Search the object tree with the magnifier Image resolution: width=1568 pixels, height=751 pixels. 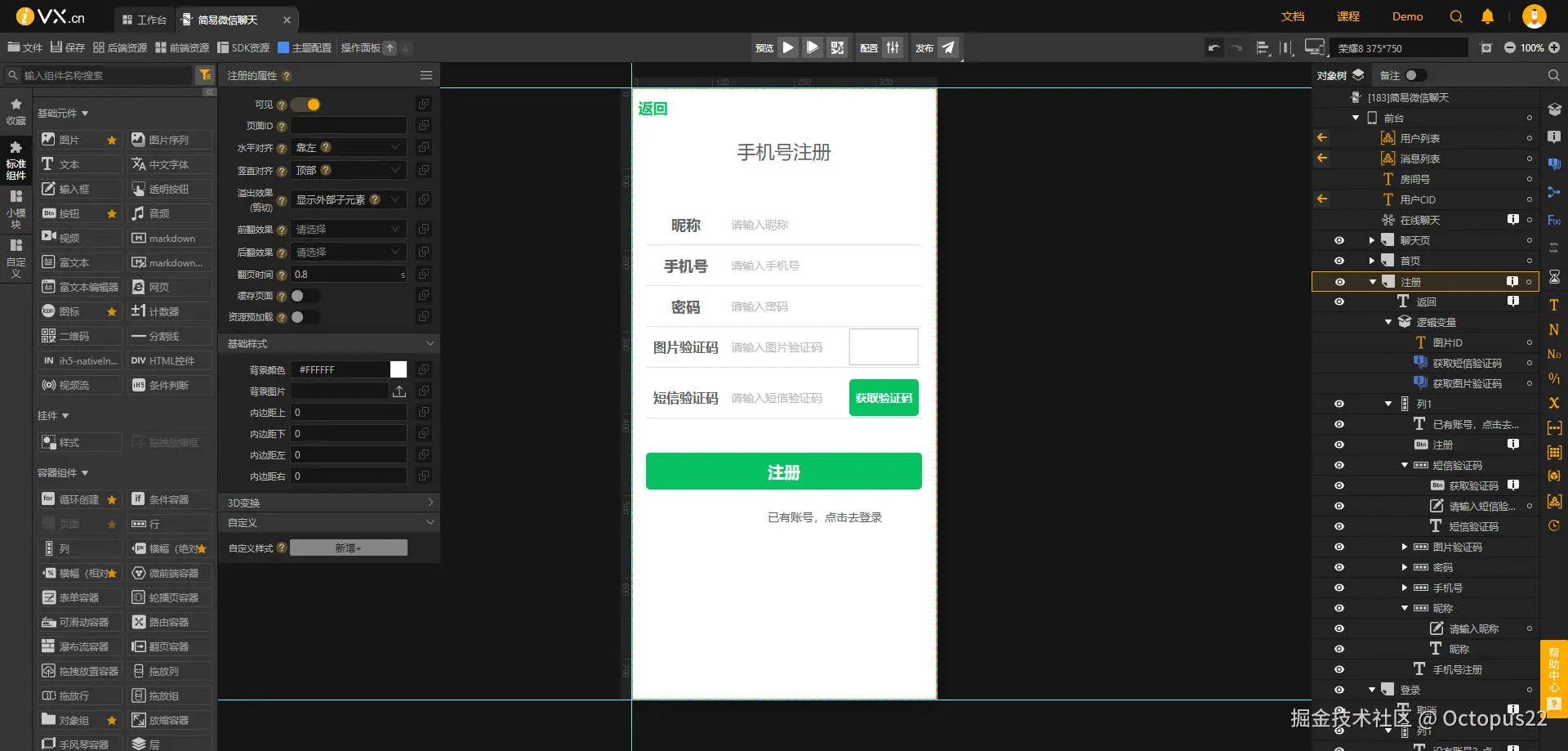point(1553,75)
